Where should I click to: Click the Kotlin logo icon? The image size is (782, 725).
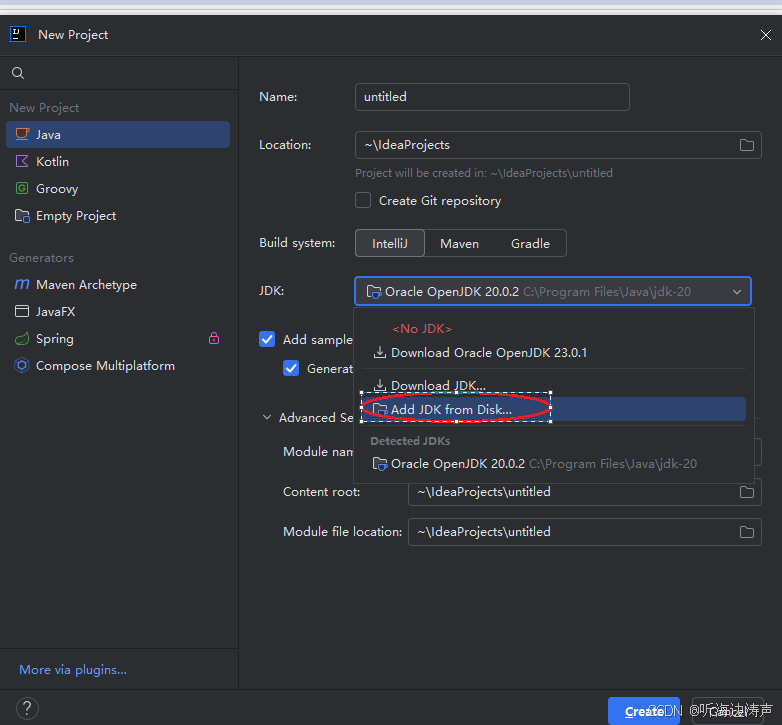[x=22, y=161]
